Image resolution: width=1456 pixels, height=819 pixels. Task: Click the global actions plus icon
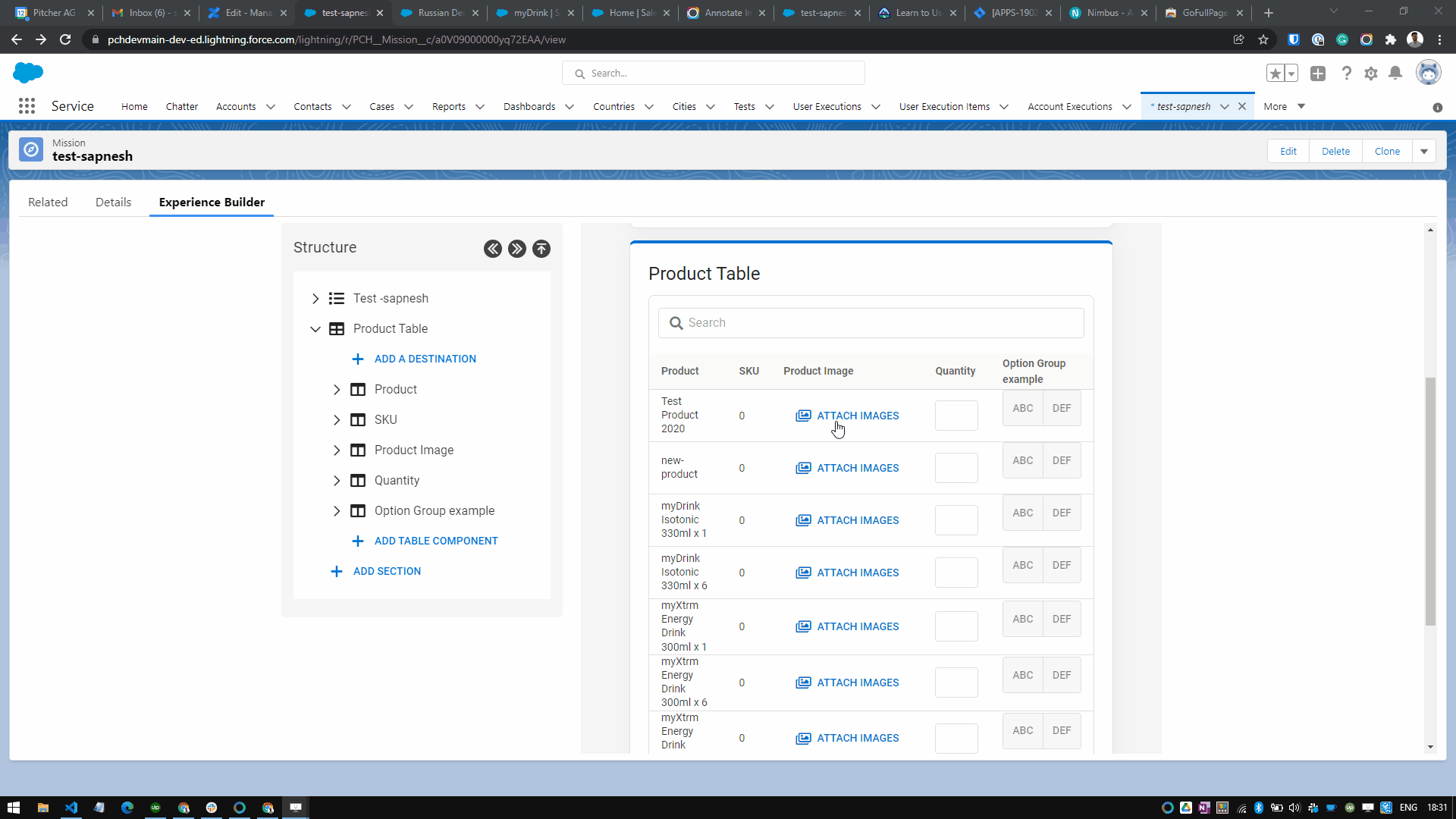pyautogui.click(x=1318, y=74)
